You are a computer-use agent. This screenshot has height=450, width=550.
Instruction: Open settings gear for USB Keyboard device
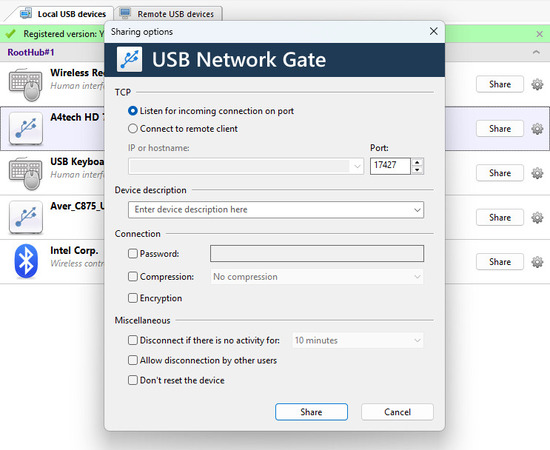click(537, 173)
